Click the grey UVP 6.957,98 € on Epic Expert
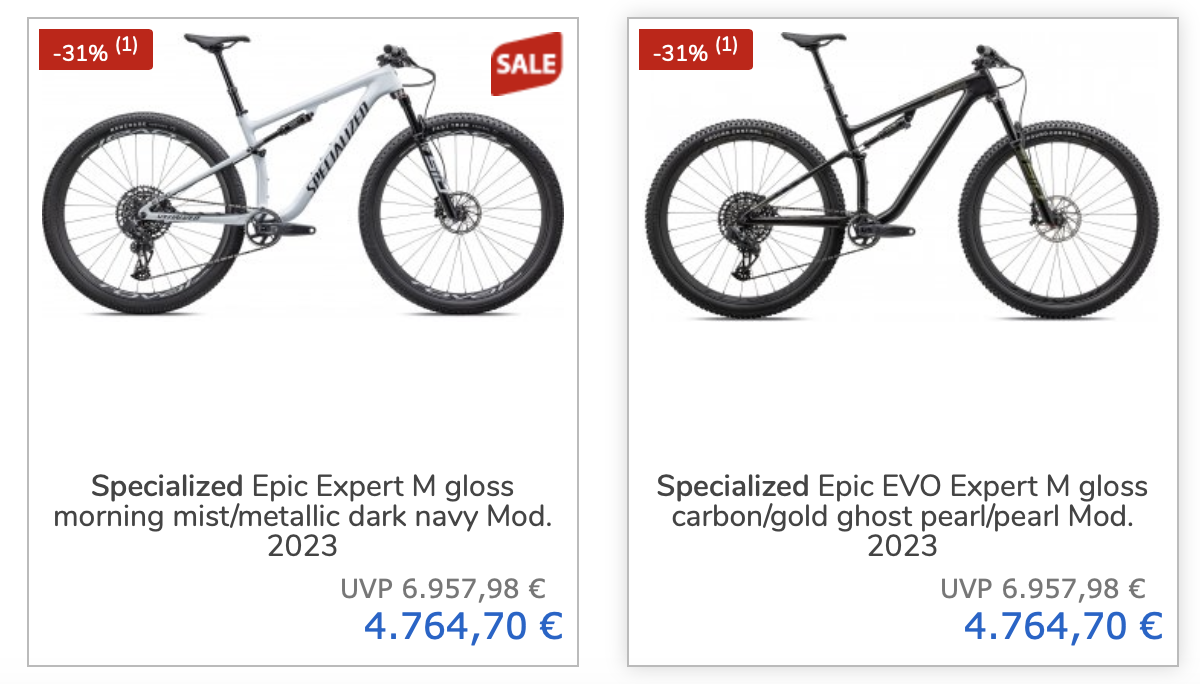The height and width of the screenshot is (684, 1200). pyautogui.click(x=443, y=589)
